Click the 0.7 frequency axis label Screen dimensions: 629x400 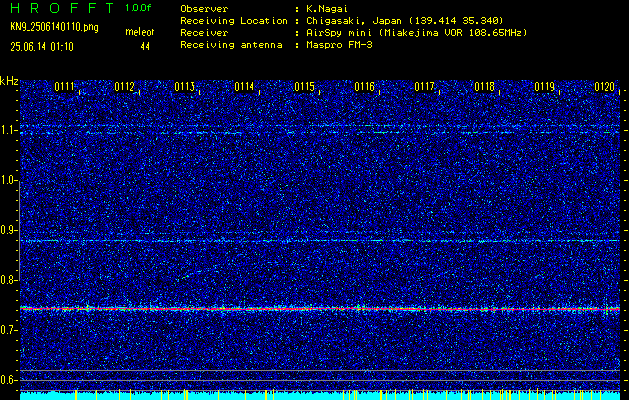7,330
